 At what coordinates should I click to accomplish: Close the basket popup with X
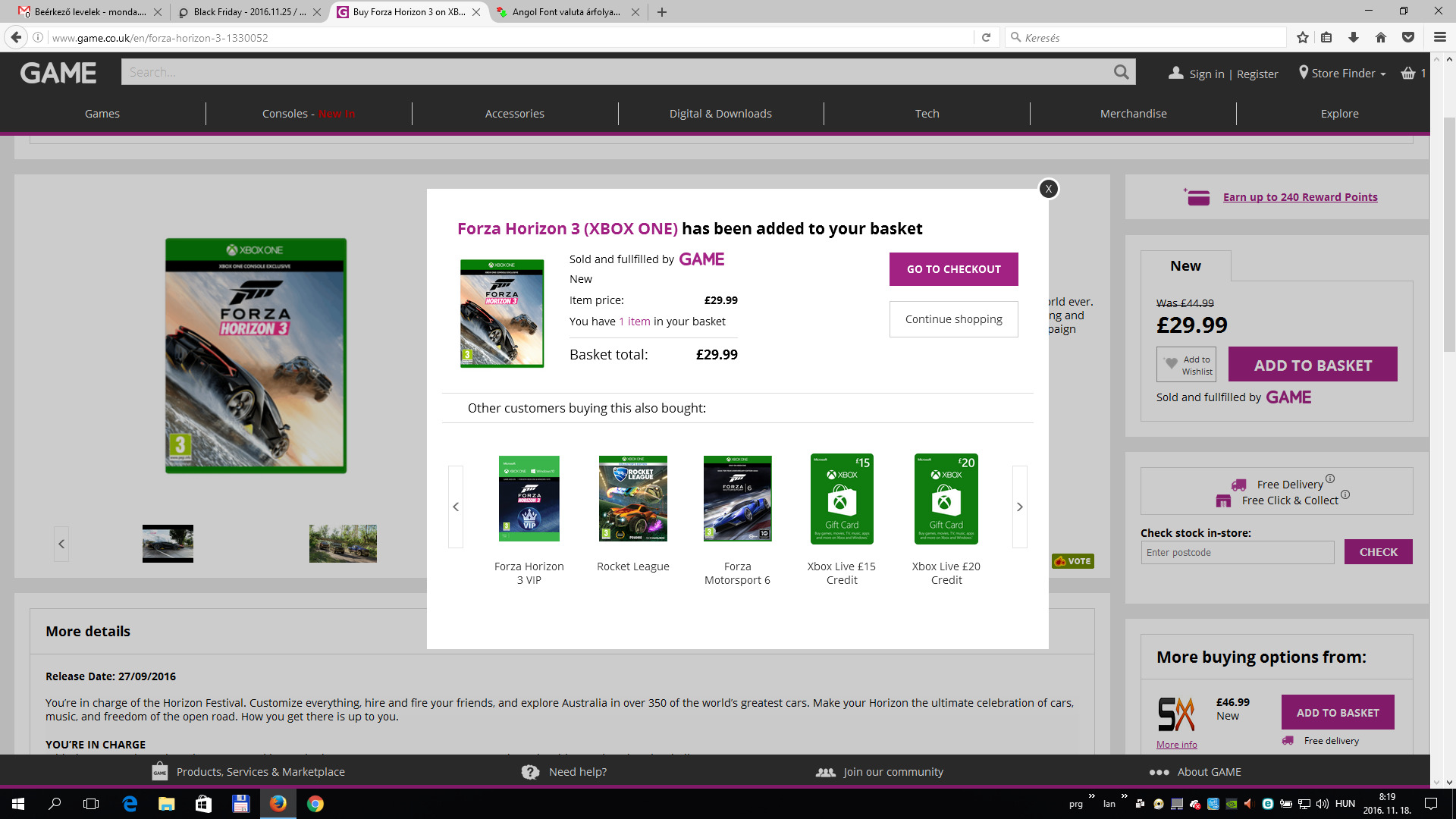[1048, 189]
